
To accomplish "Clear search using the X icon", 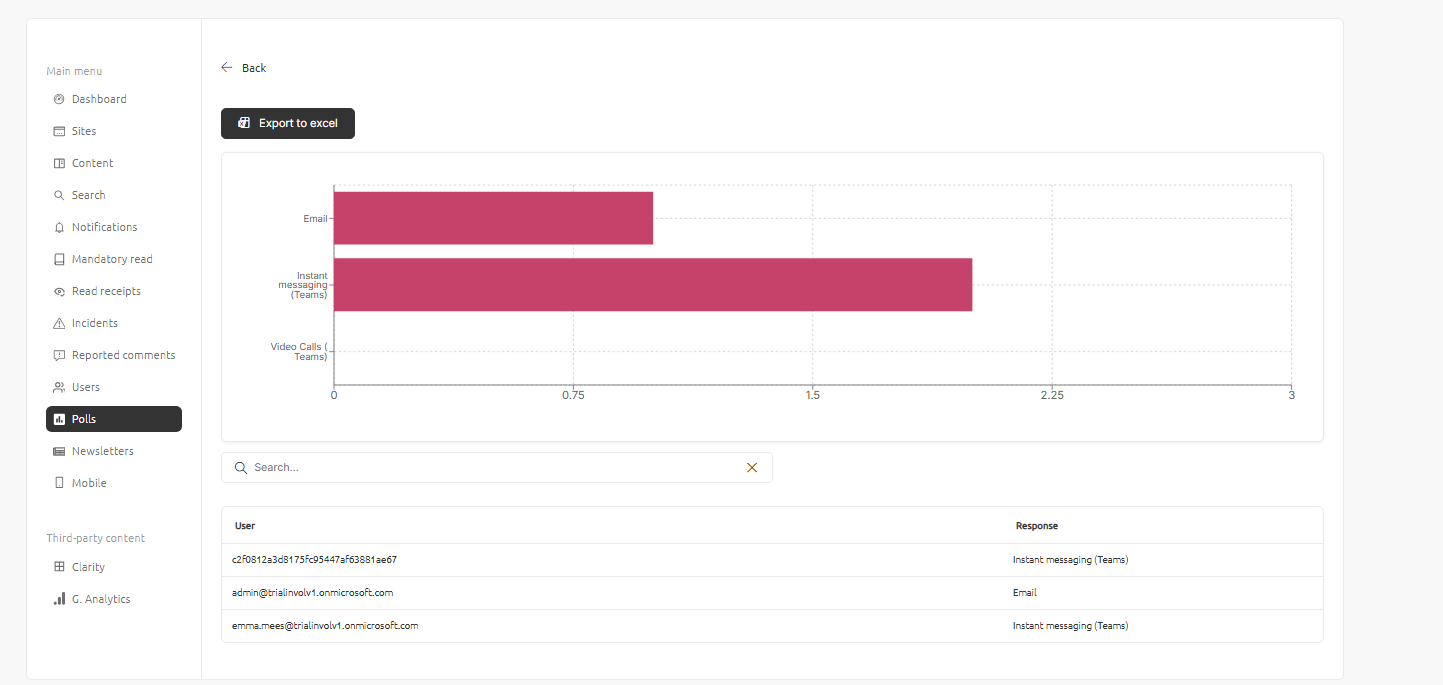I will click(x=752, y=467).
